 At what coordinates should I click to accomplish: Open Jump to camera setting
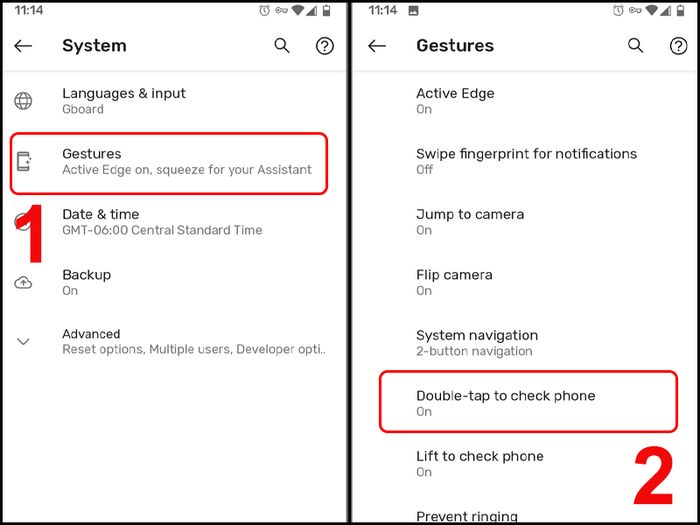(x=525, y=222)
